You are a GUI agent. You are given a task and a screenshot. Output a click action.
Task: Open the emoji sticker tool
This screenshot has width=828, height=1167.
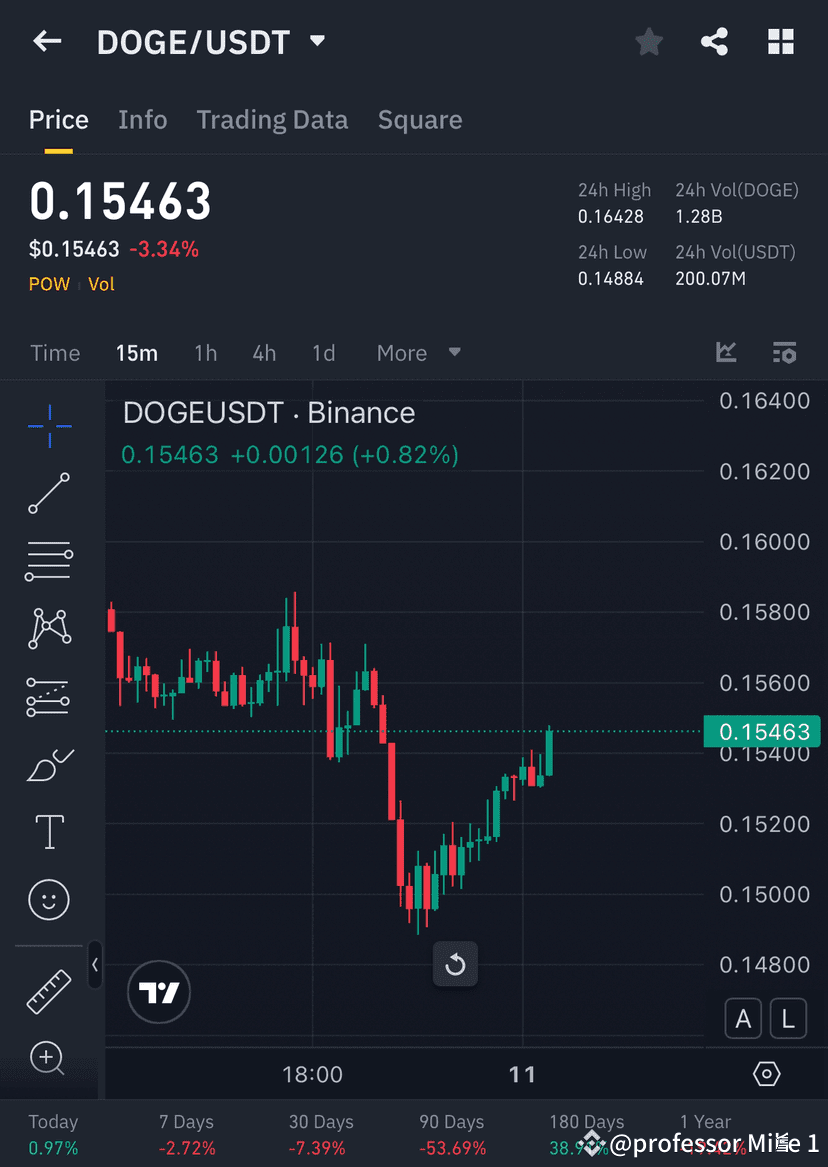(x=48, y=899)
